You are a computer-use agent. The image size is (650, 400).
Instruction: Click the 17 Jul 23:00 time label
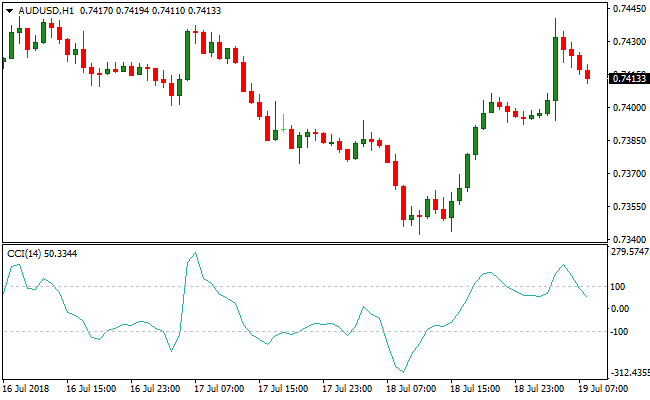click(347, 389)
